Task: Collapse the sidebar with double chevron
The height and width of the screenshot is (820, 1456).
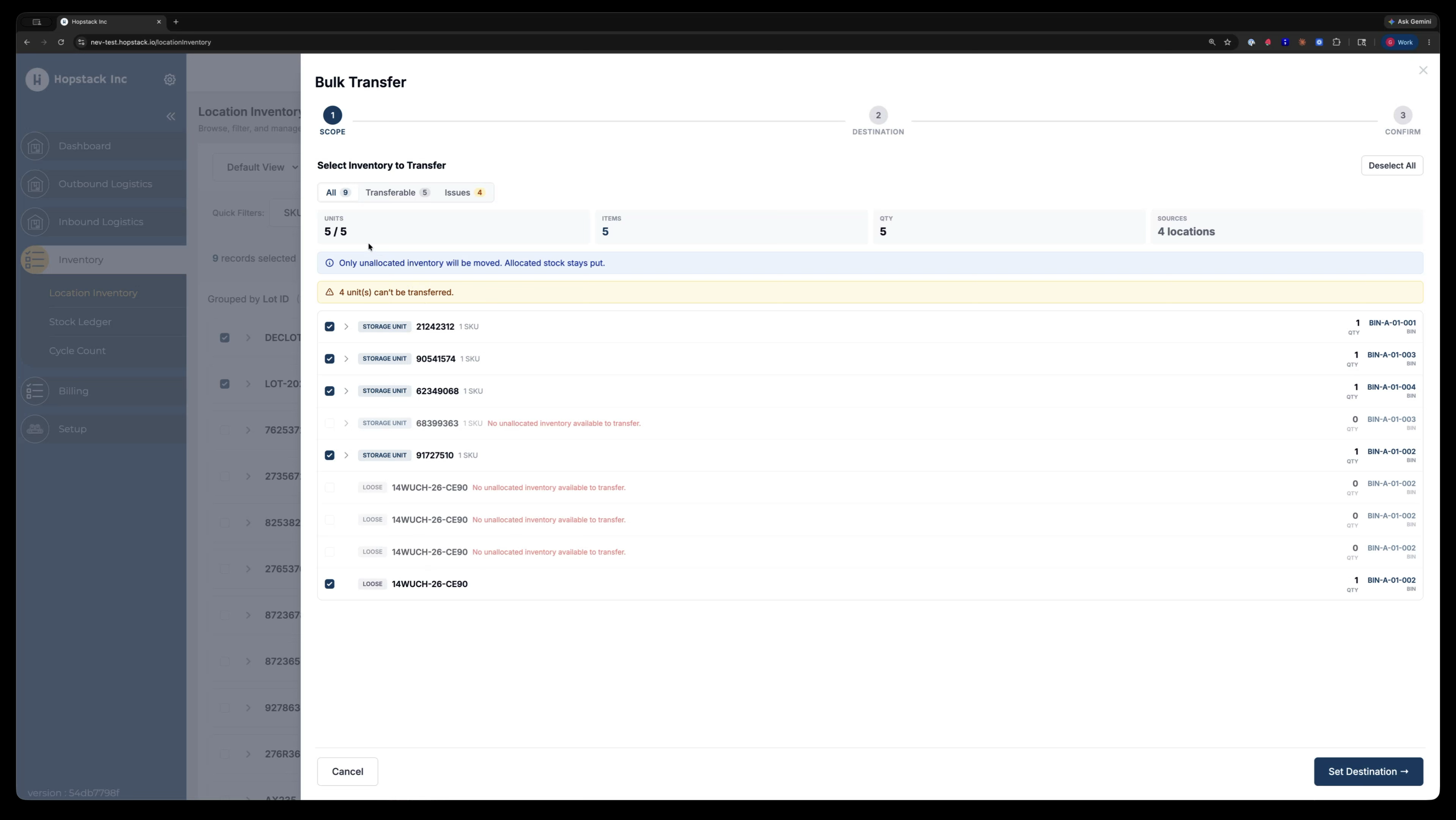Action: [x=171, y=117]
